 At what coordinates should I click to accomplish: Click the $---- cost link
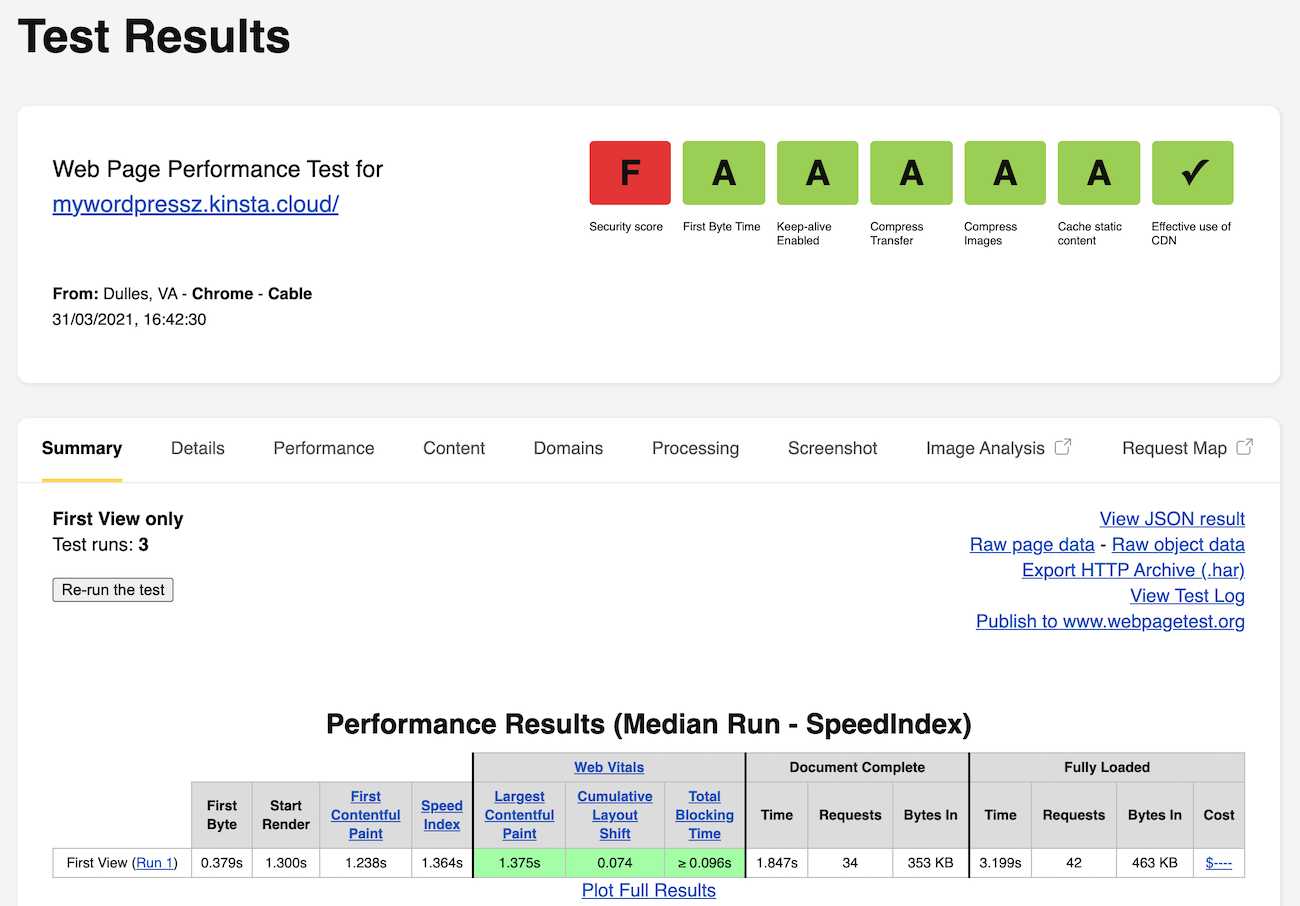tap(1218, 863)
